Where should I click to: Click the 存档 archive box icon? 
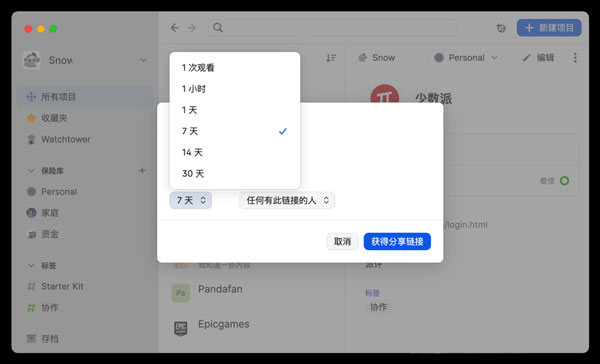[31, 339]
